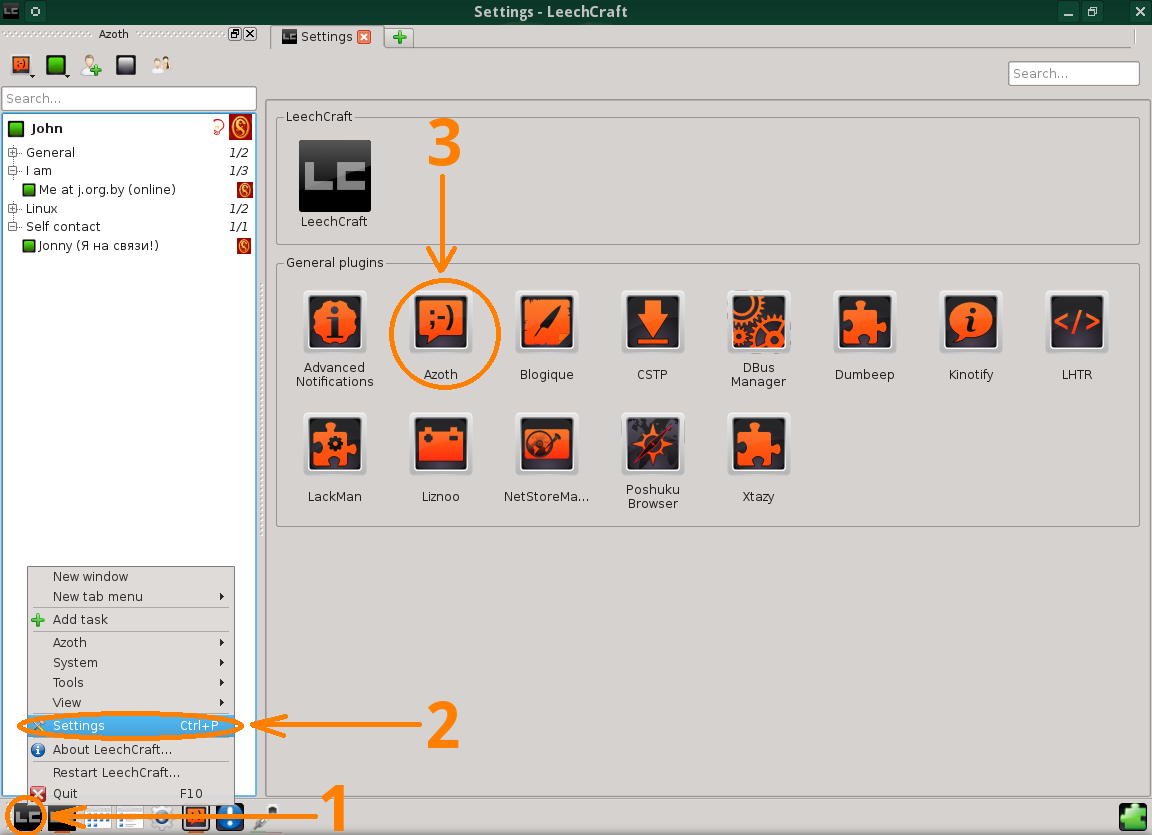Open the green status toolbar dropdown

57,65
